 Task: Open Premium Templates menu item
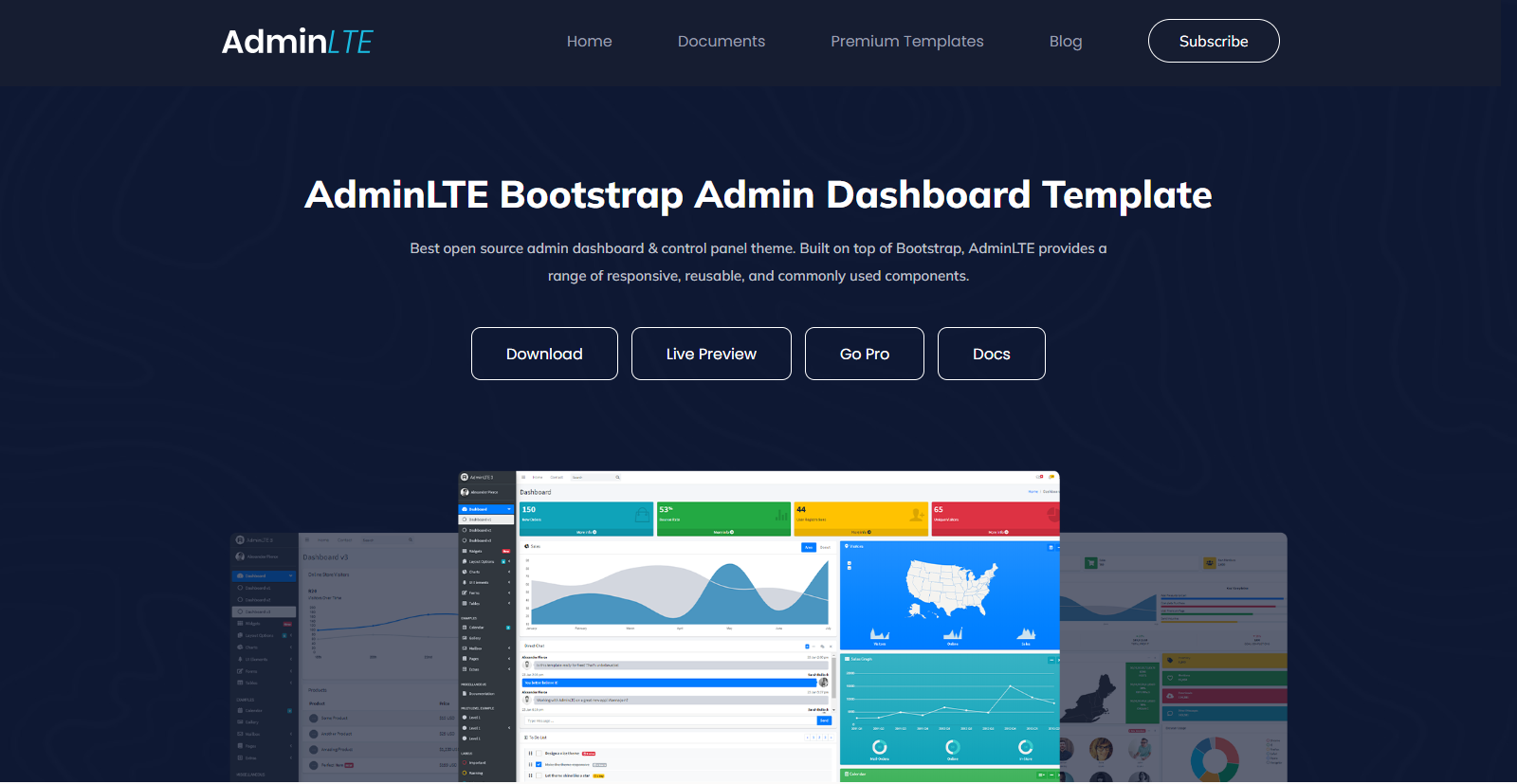(x=906, y=42)
